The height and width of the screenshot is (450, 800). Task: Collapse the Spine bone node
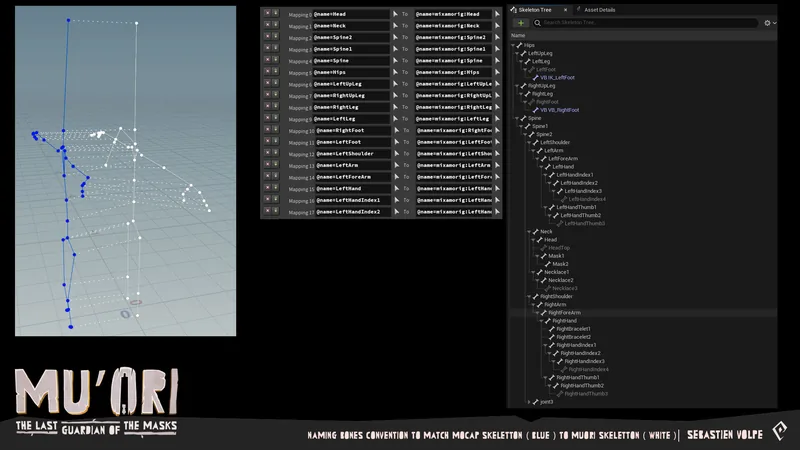click(x=517, y=118)
